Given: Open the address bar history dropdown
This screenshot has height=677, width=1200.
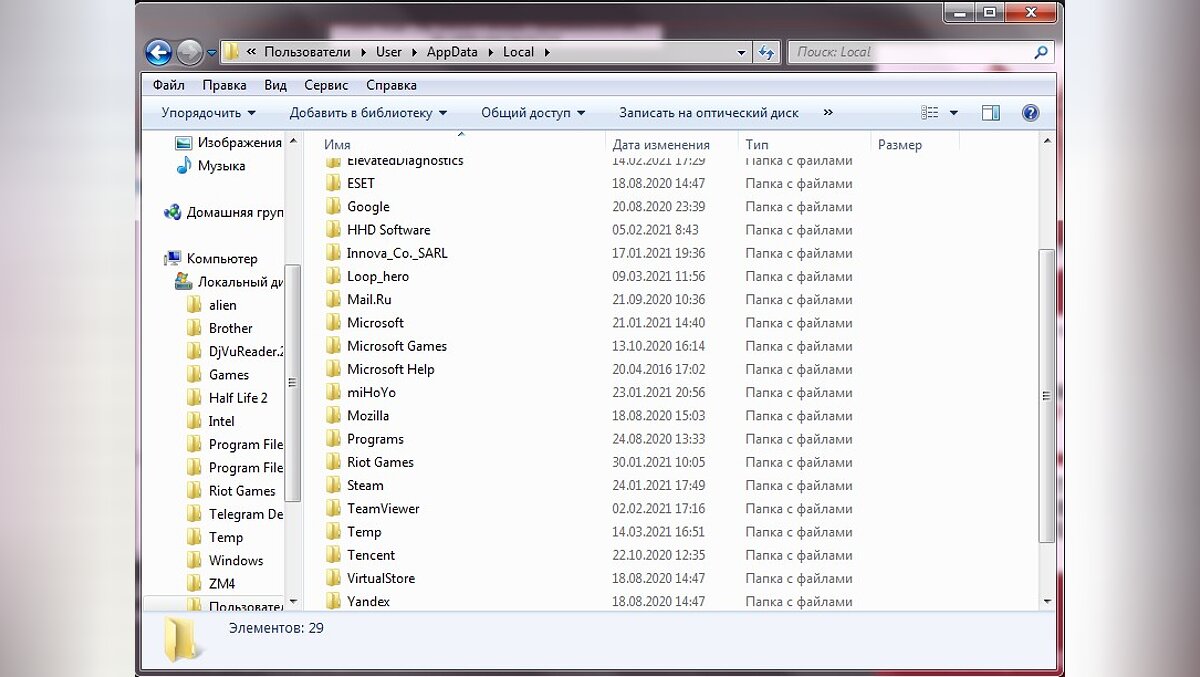Looking at the screenshot, I should pyautogui.click(x=741, y=52).
